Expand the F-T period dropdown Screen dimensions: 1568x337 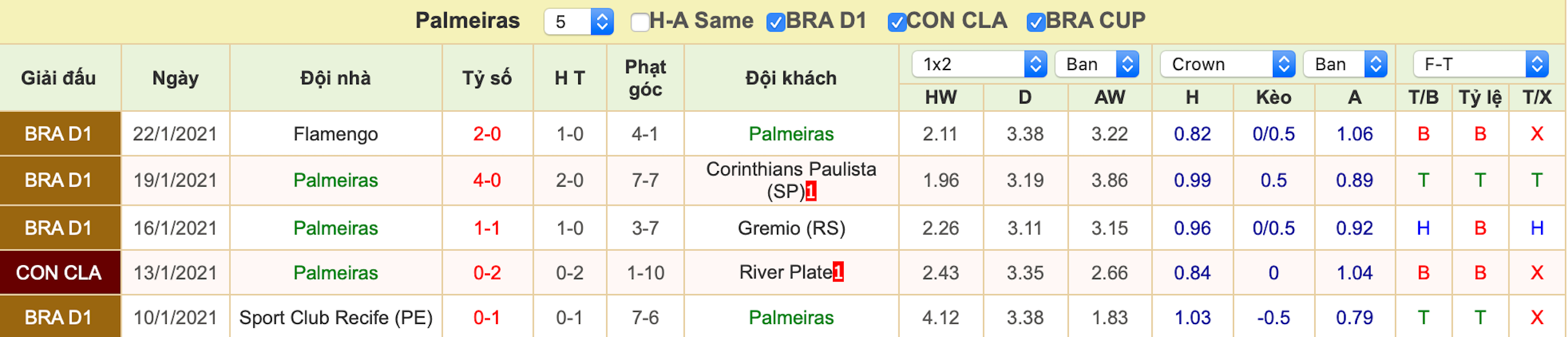1481,64
